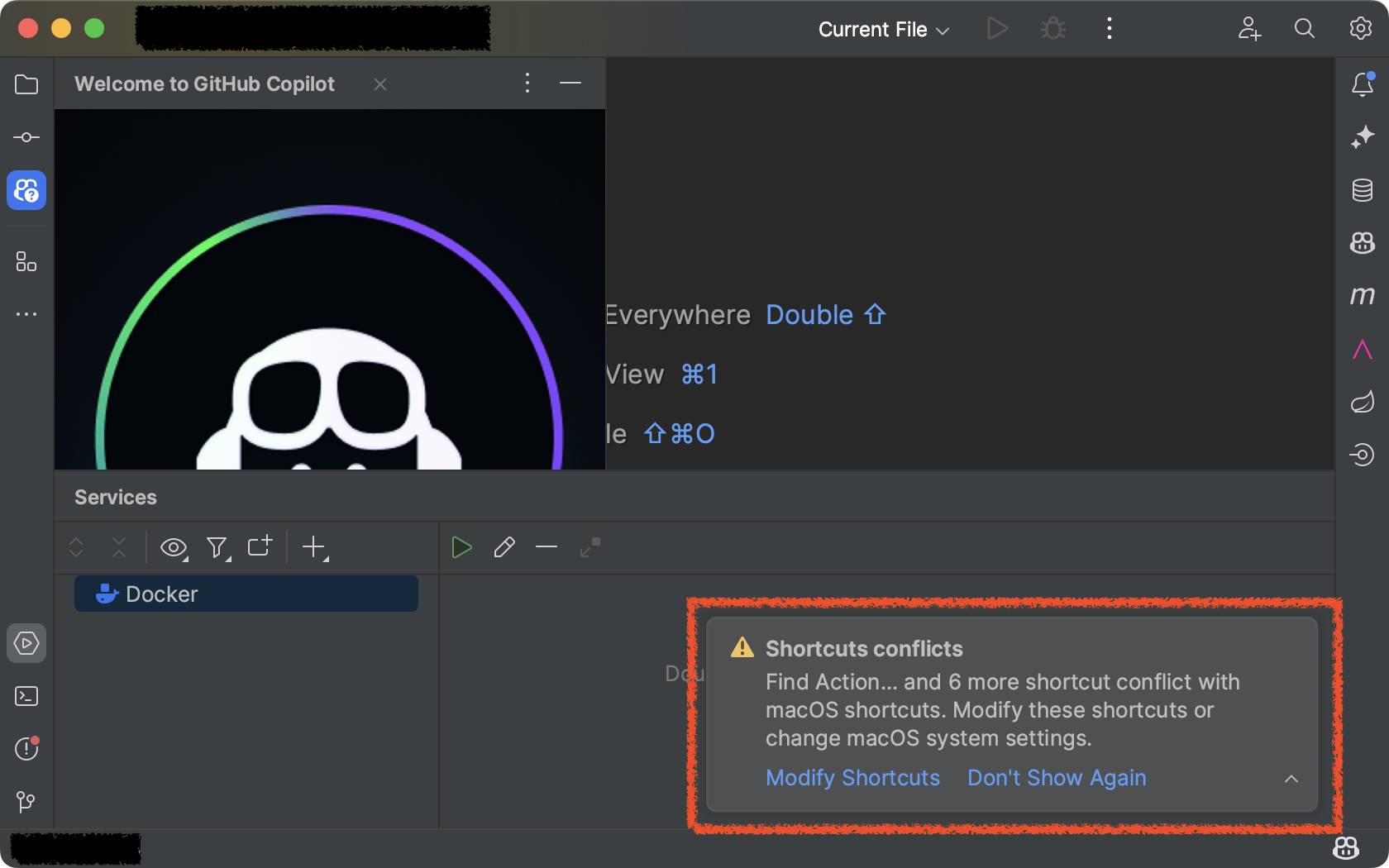The height and width of the screenshot is (868, 1389).
Task: Open the Commit tool window
Action: pyautogui.click(x=26, y=137)
